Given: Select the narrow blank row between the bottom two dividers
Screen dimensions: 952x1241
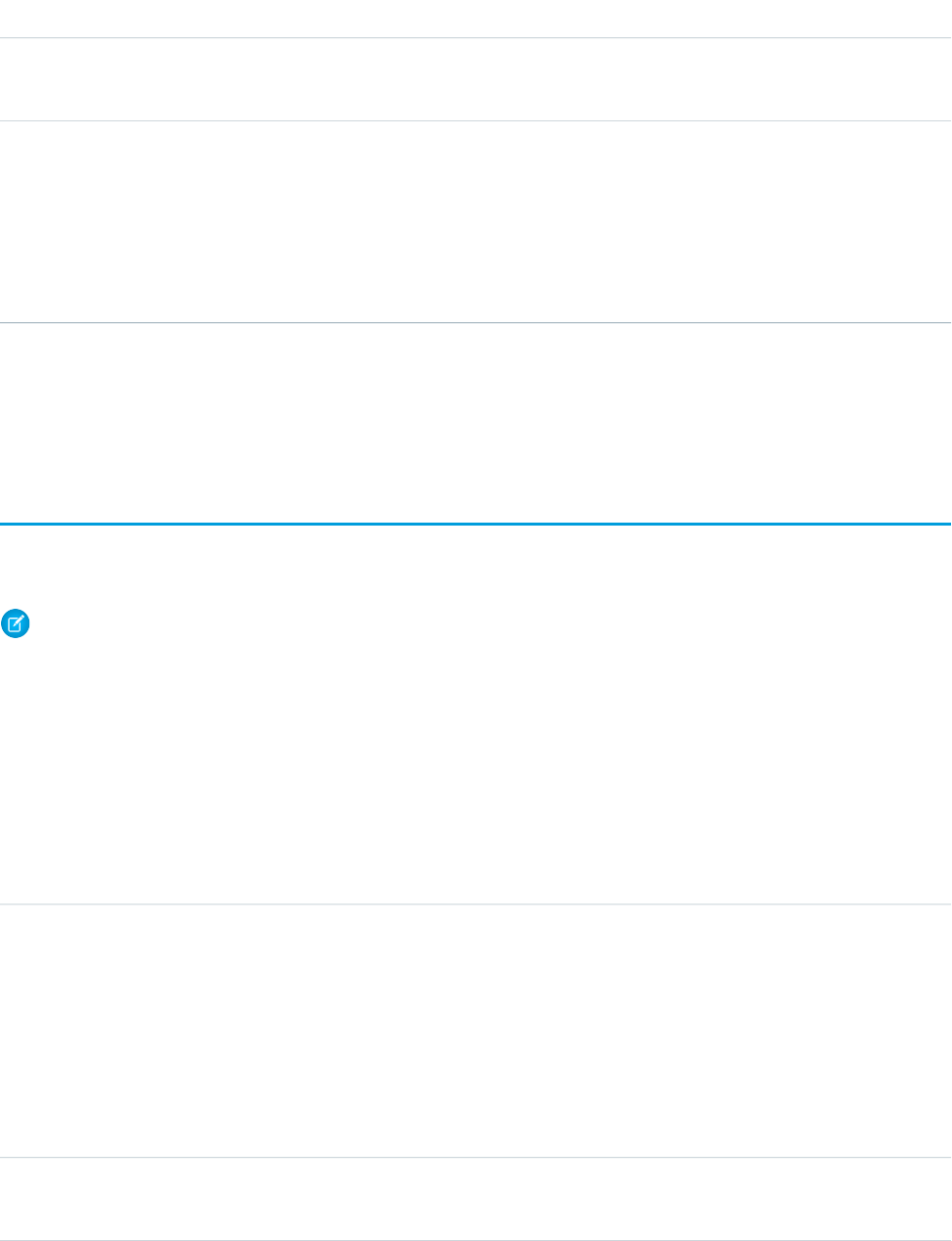Looking at the screenshot, I should [x=476, y=1200].
